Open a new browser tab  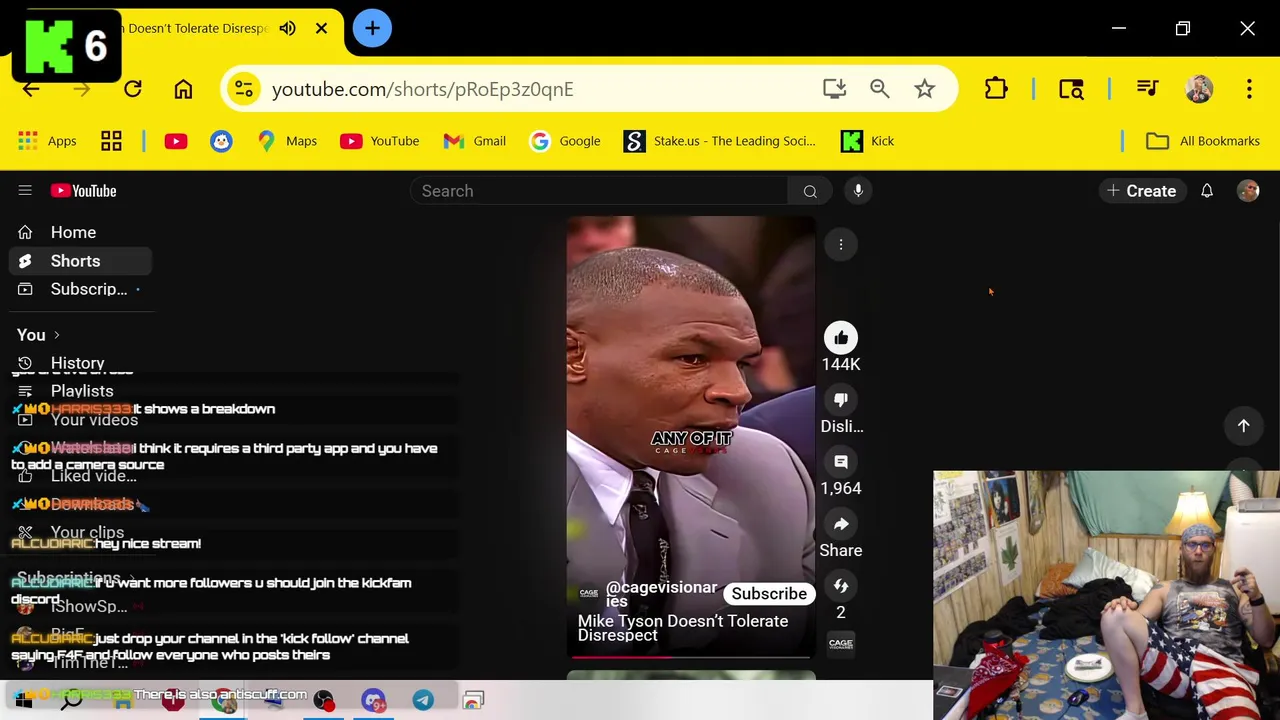(372, 28)
